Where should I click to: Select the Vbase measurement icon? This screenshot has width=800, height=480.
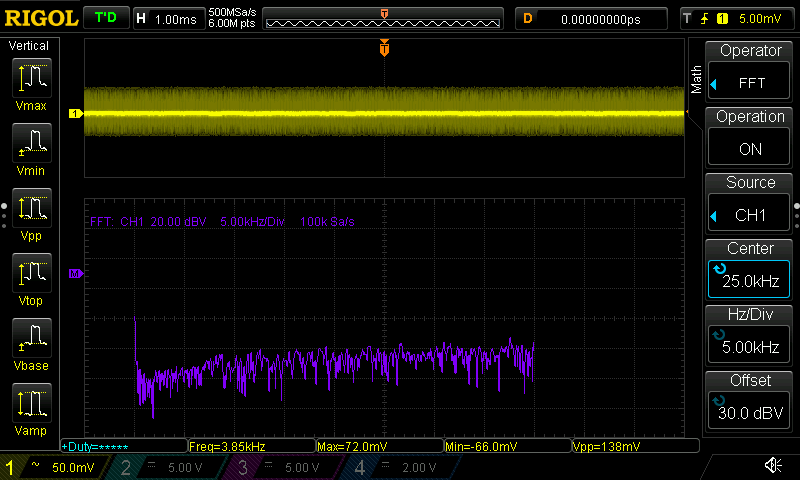(32, 338)
